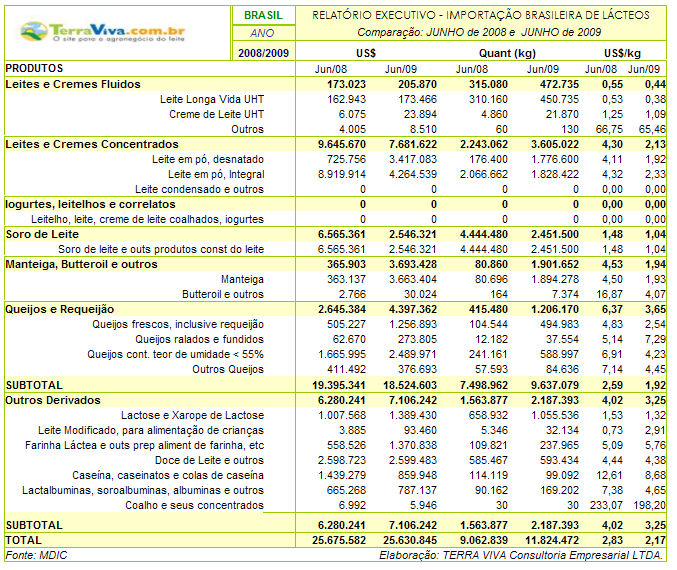Viewport: 677px width, 570px height.
Task: Click the Outros Derivados category row
Action: [x=335, y=400]
